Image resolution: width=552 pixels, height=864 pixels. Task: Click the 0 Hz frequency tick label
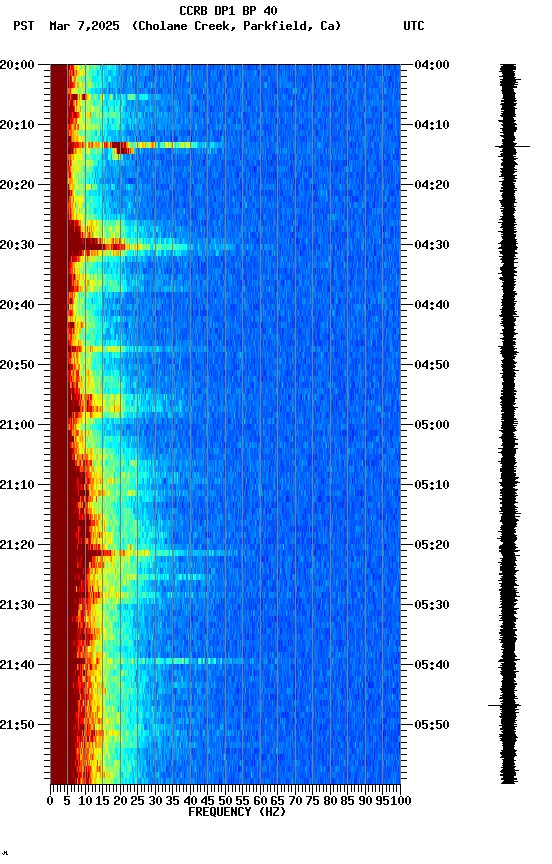(x=50, y=801)
